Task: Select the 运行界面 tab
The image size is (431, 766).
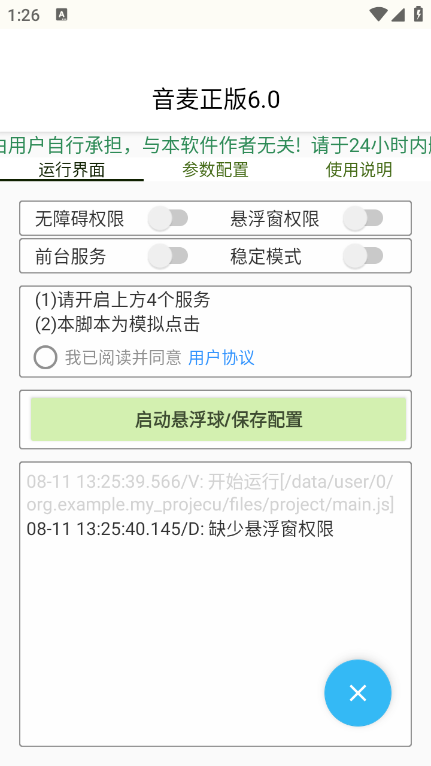Action: click(72, 170)
